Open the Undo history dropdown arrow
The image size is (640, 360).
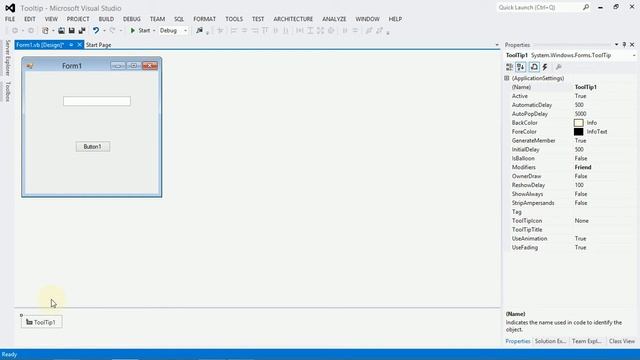tap(104, 31)
